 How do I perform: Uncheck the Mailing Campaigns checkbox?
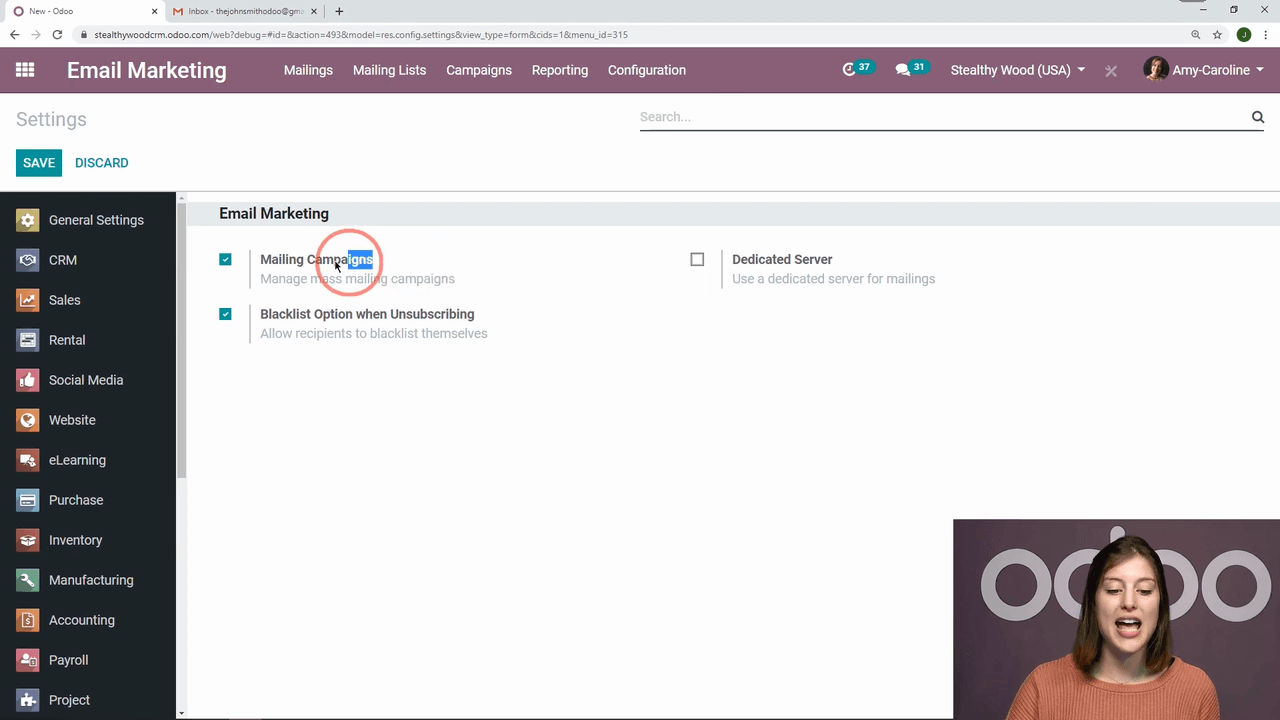(x=225, y=259)
